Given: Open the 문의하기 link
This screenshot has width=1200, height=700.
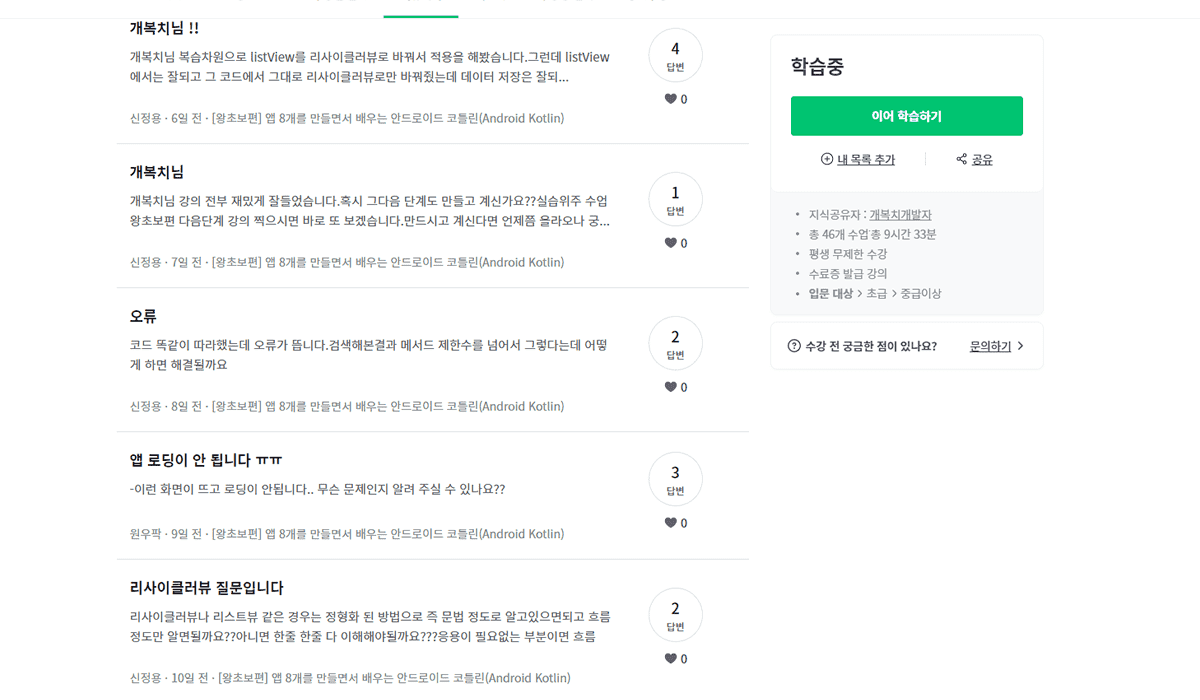Looking at the screenshot, I should [990, 346].
